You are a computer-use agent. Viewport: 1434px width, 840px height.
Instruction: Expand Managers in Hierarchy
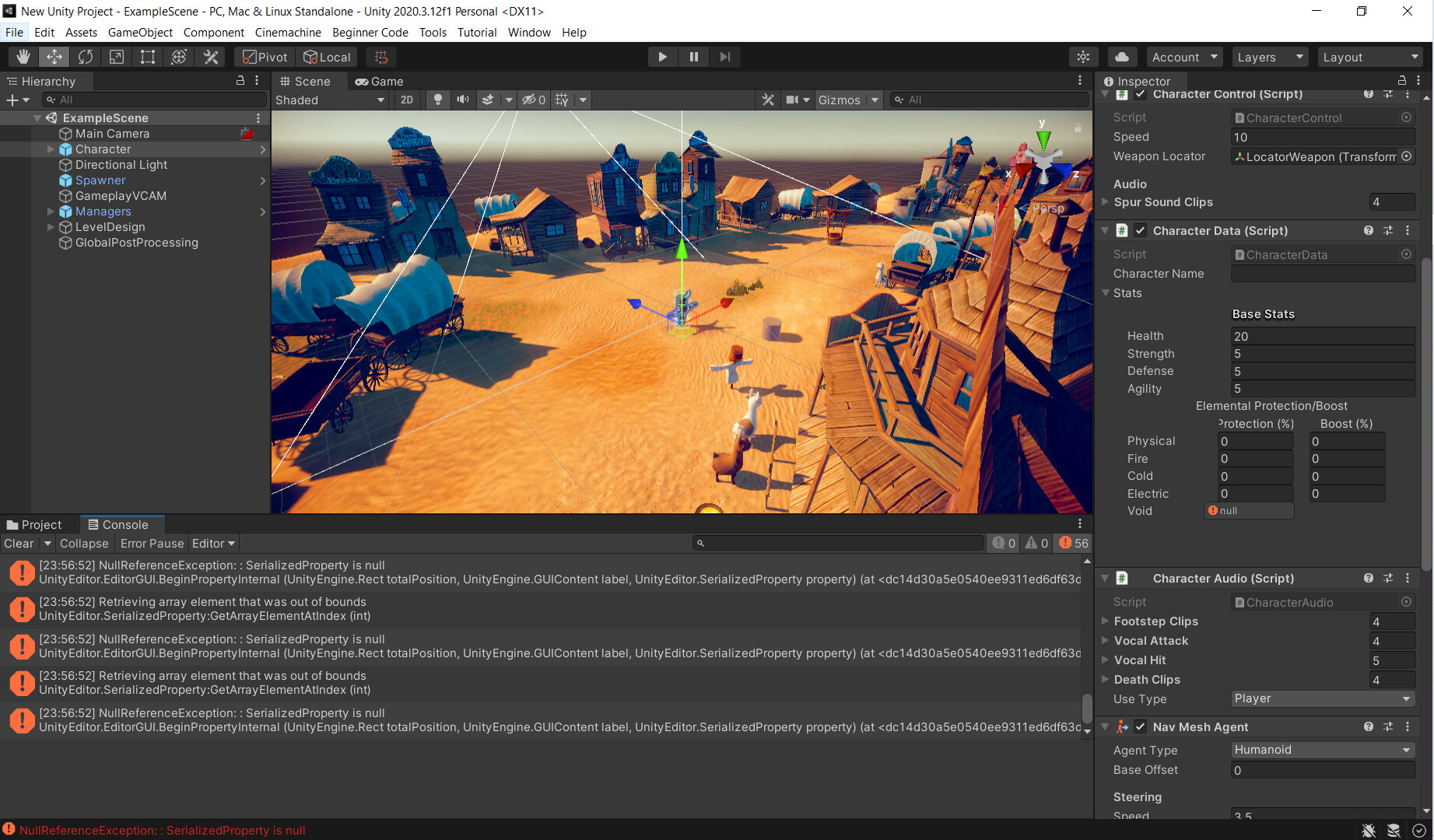tap(51, 211)
